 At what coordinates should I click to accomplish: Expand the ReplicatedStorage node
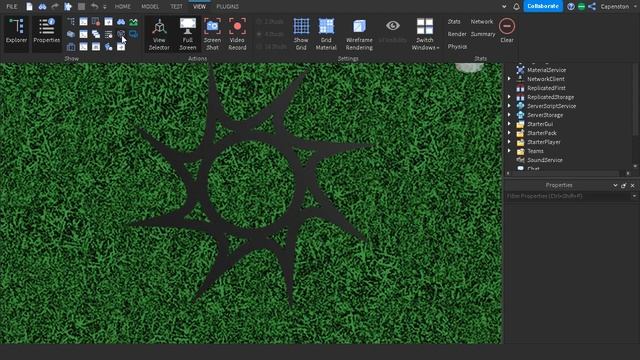point(509,97)
